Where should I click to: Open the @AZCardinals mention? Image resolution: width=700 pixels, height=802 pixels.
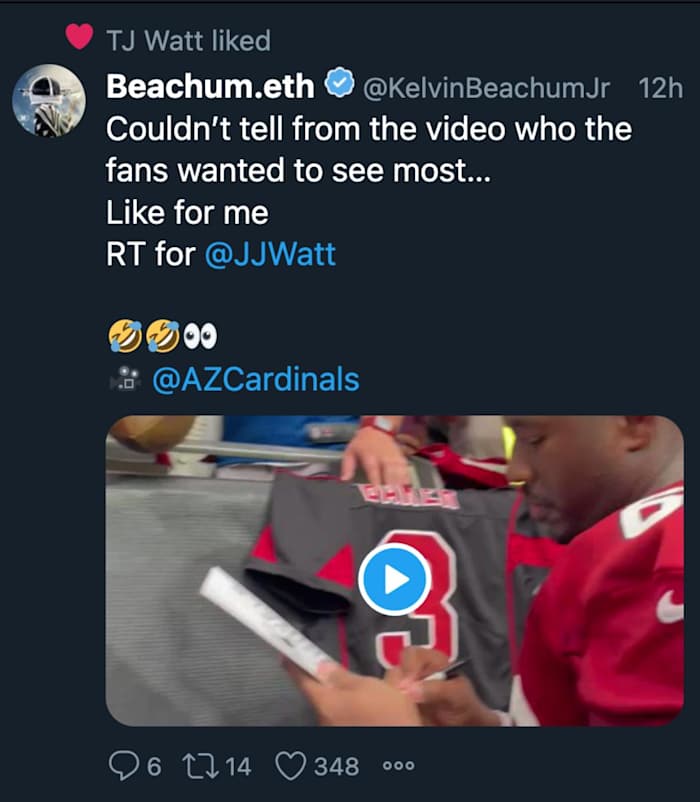[255, 379]
